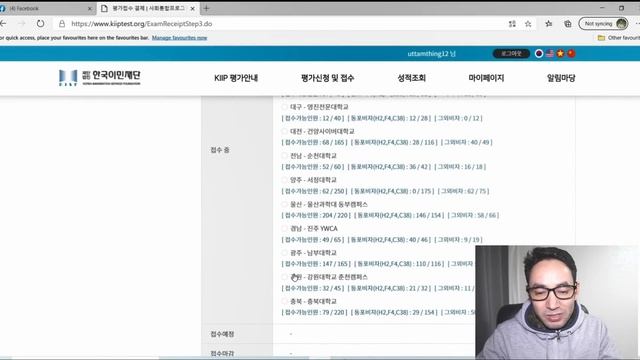The image size is (640, 360).
Task: Close the 평가접수 결제 tab
Action: point(193,9)
